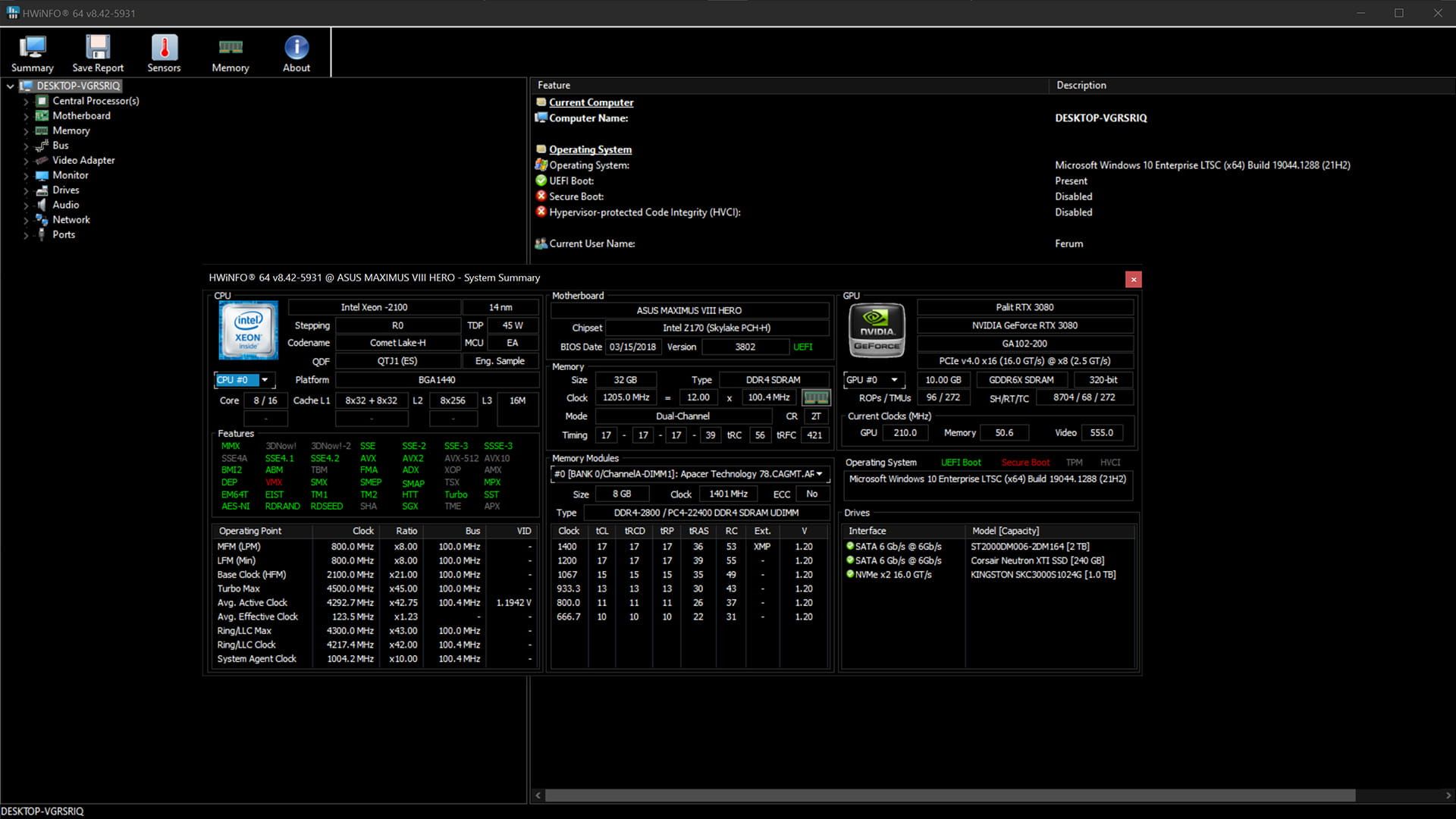Click the Intel Xeon CPU logo
The width and height of the screenshot is (1456, 819).
(x=248, y=330)
